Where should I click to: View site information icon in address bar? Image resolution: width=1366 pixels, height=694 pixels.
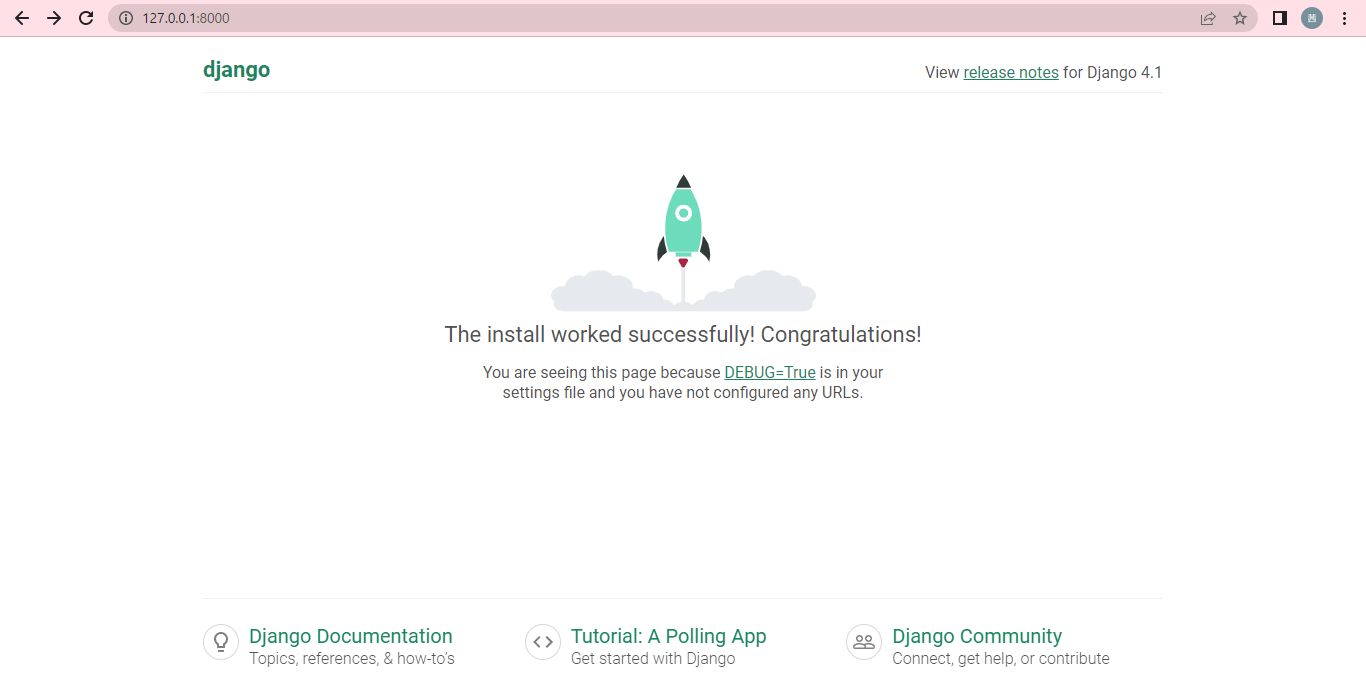126,18
